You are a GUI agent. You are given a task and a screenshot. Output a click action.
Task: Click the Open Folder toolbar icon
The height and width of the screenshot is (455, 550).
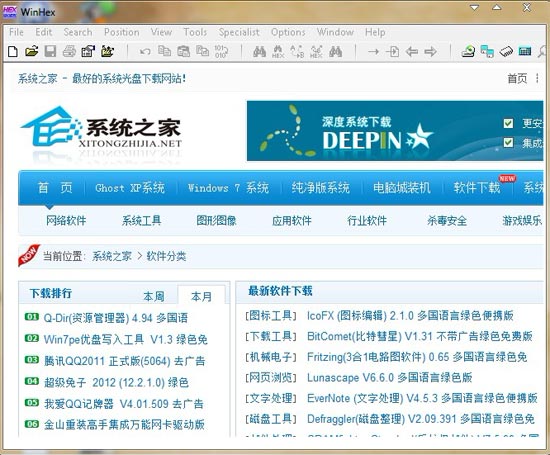point(107,52)
